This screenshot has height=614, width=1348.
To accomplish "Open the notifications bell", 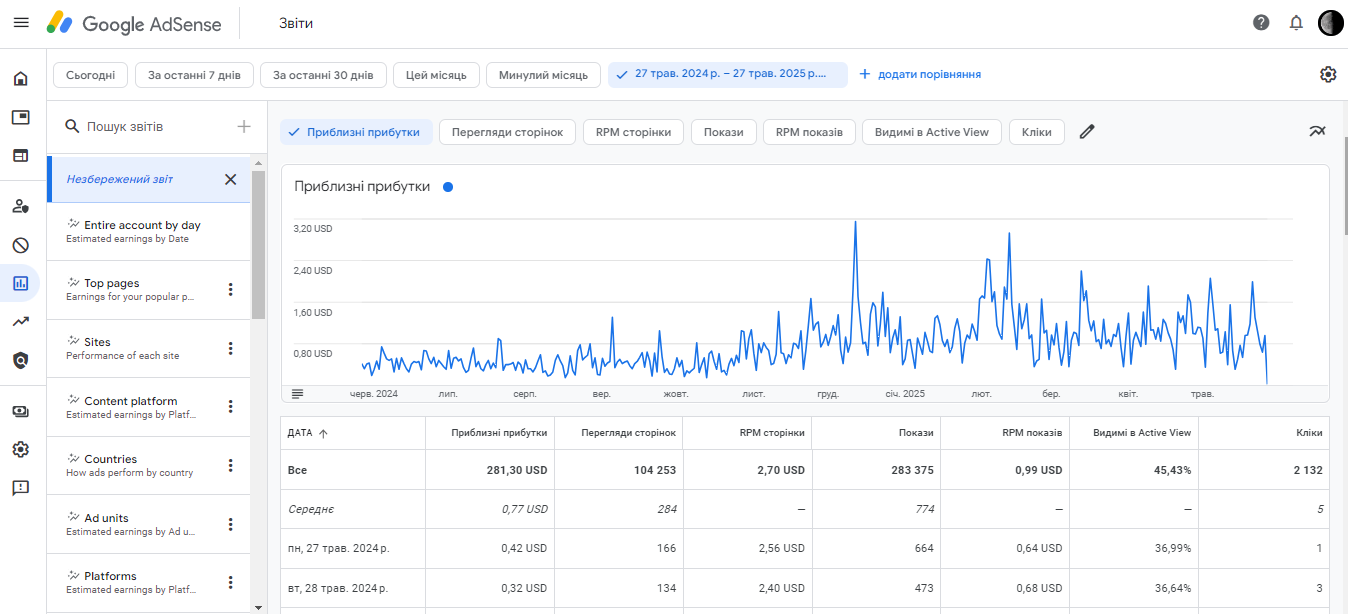I will (1296, 23).
